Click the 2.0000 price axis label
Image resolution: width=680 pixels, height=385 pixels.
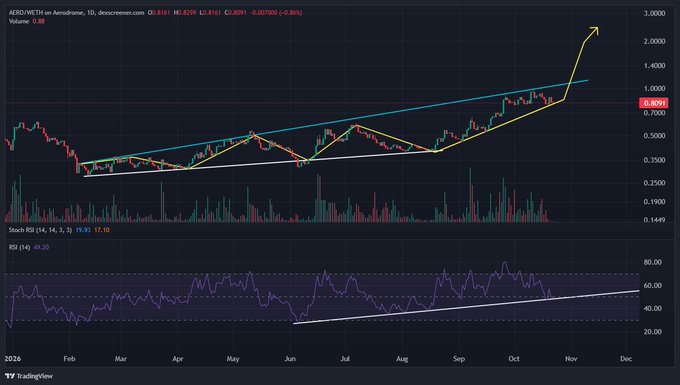coord(654,41)
